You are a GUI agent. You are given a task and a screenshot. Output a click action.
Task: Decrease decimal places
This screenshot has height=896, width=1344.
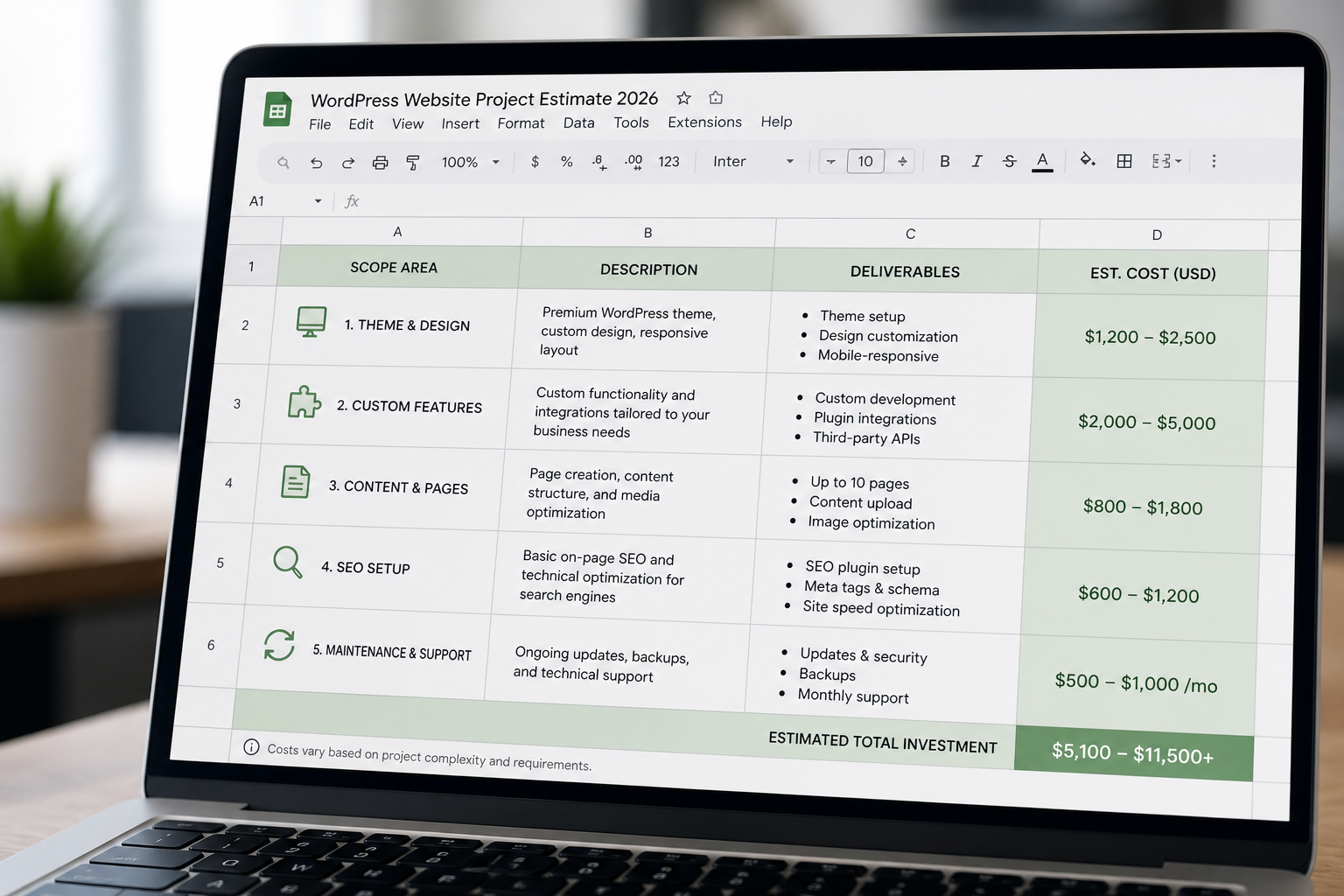click(599, 162)
